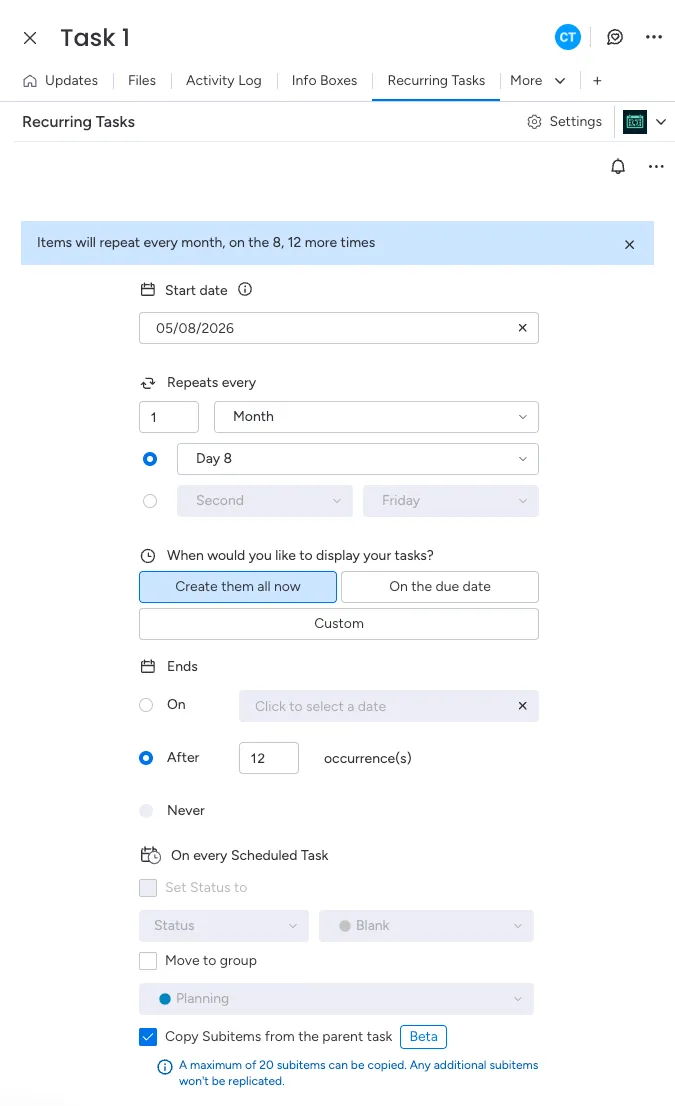Select the Second Friday radio option
675x1106 pixels.
click(150, 501)
